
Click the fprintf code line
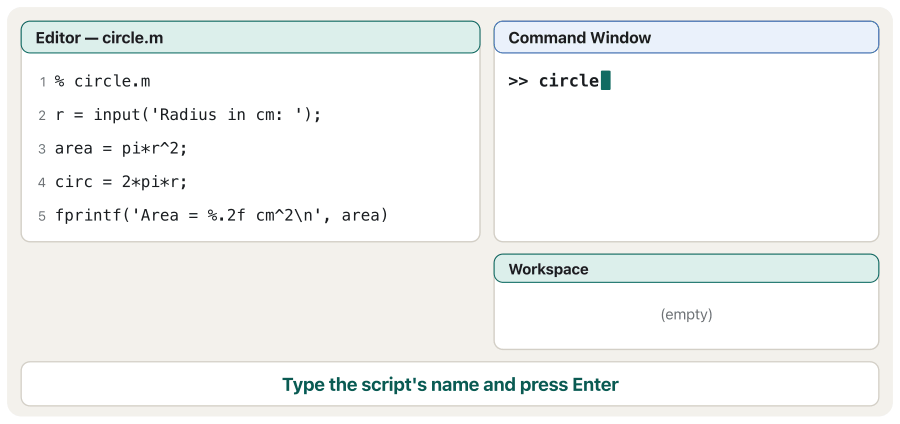[222, 216]
